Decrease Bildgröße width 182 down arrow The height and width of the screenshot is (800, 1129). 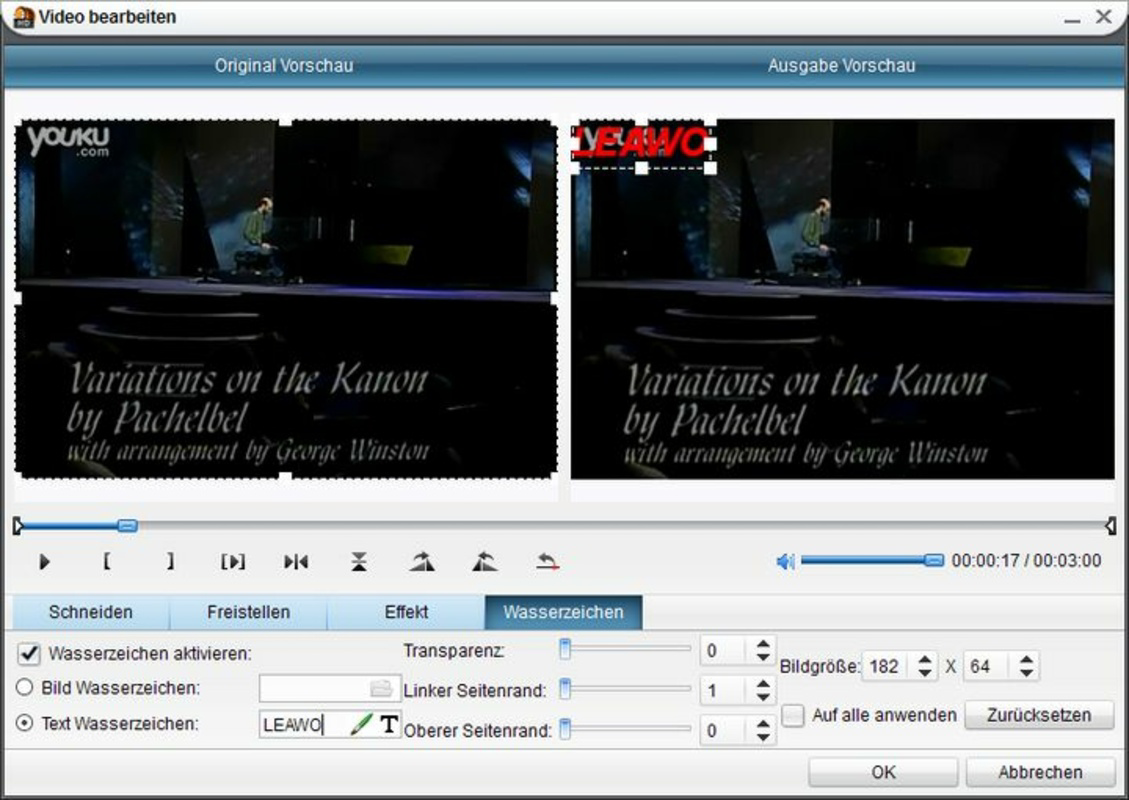click(925, 673)
